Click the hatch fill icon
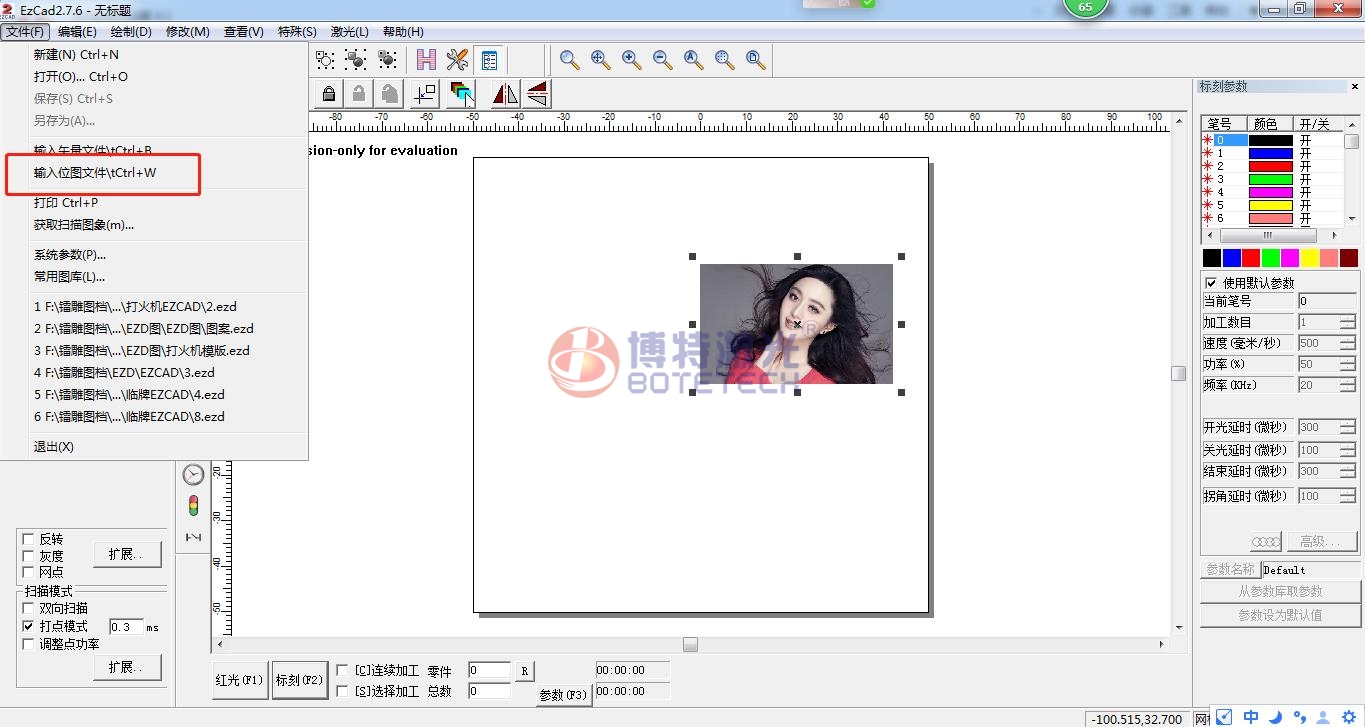The width and height of the screenshot is (1365, 727). coord(427,60)
